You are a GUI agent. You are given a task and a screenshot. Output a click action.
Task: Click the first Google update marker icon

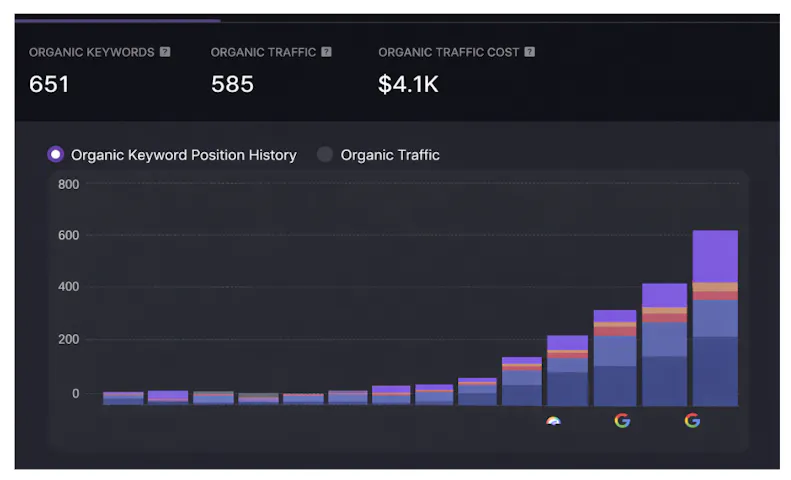pyautogui.click(x=623, y=421)
